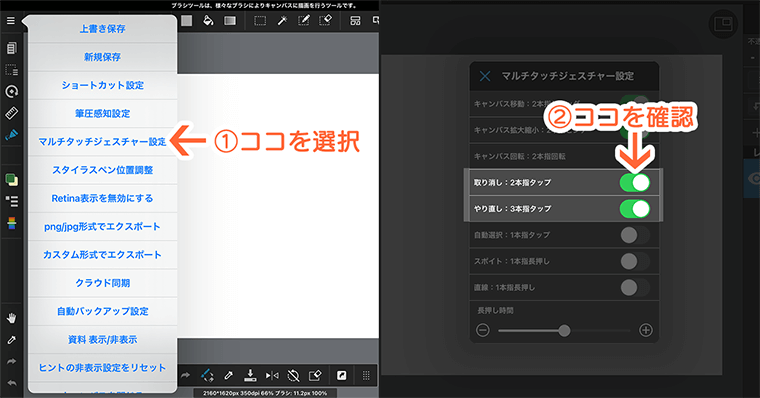This screenshot has height=398, width=760.
Task: Select the rectangular selection tool in top toolbar
Action: point(260,20)
